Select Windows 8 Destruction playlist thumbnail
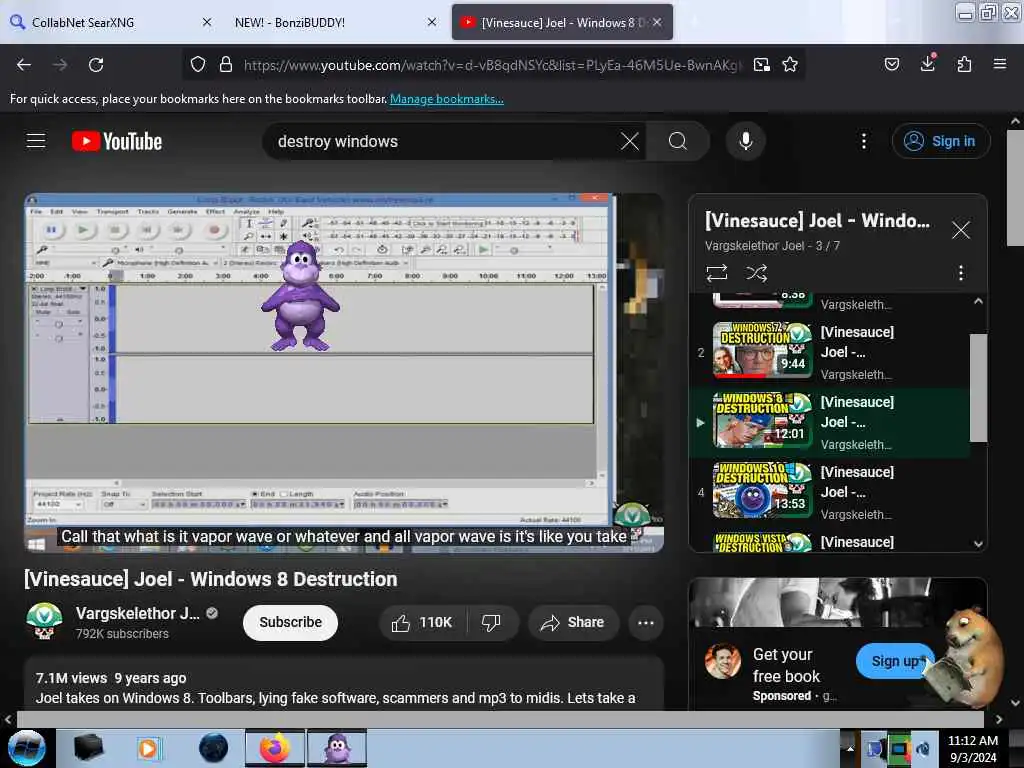The height and width of the screenshot is (768, 1024). point(762,420)
